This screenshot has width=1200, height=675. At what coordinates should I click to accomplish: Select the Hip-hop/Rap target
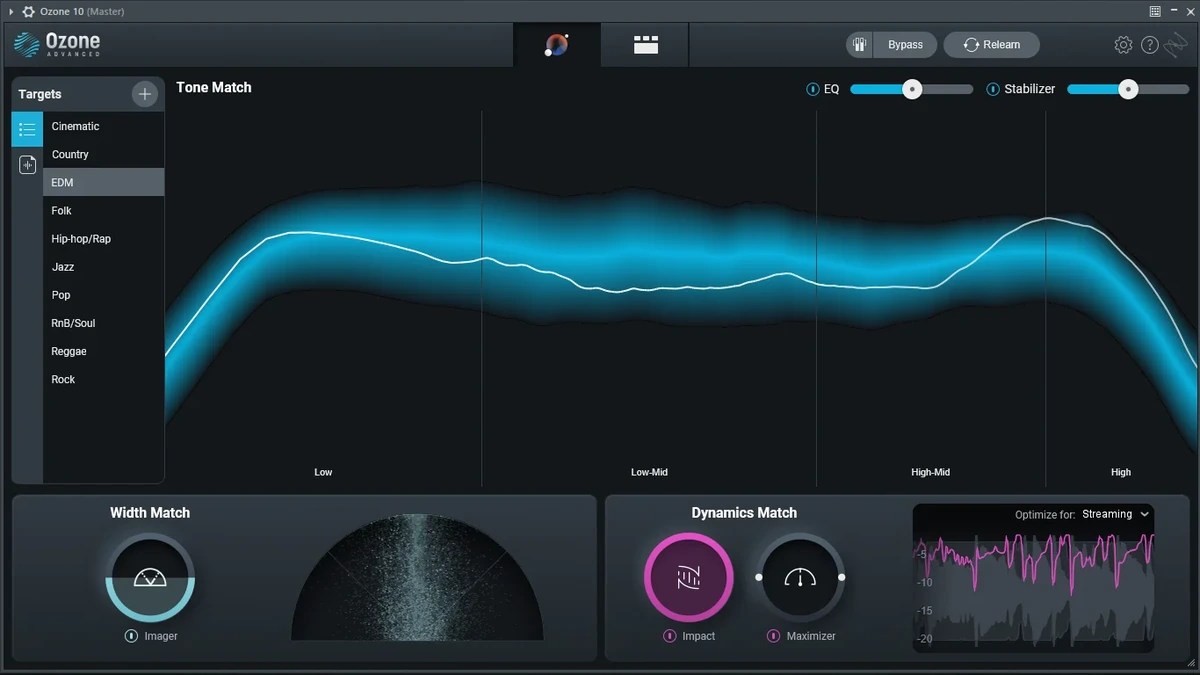(x=103, y=239)
